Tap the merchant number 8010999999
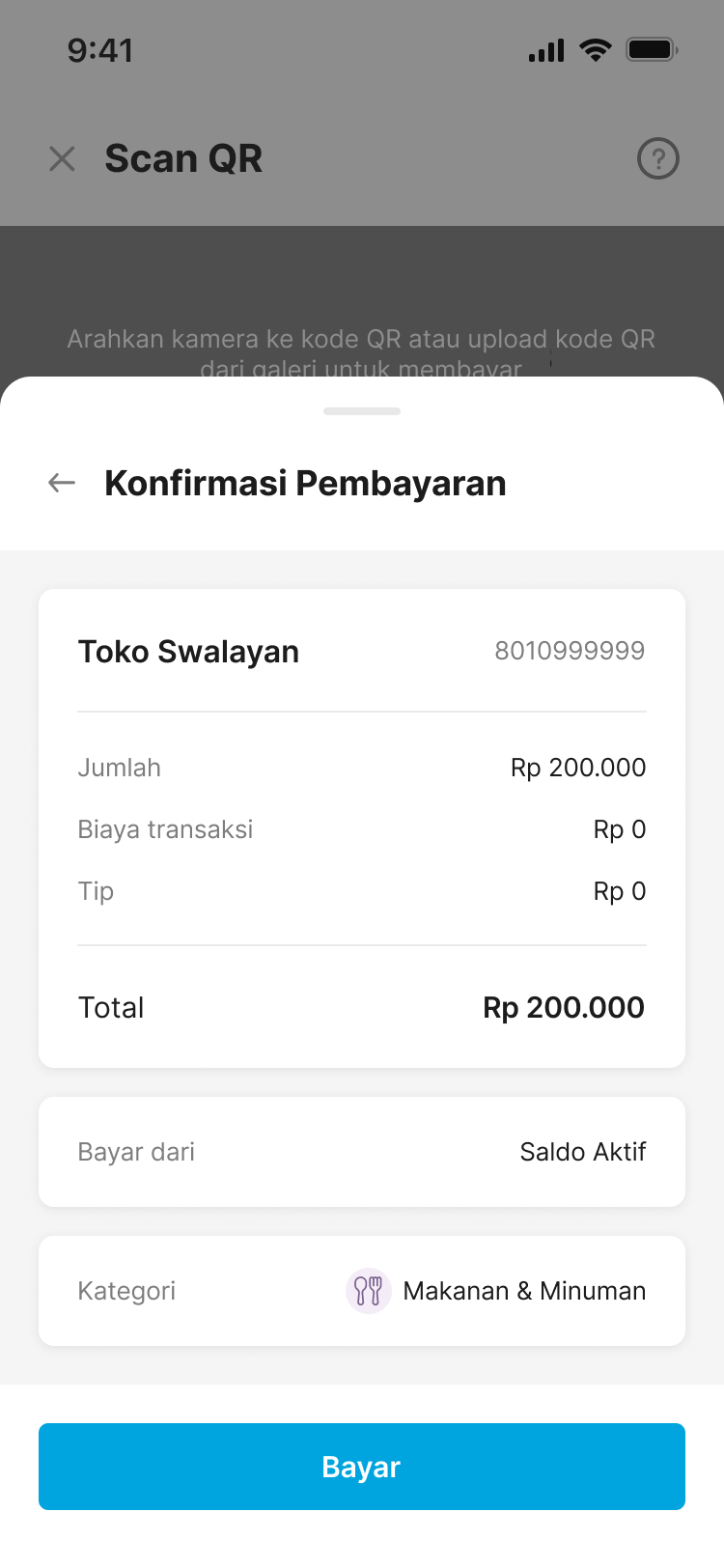This screenshot has height=1568, width=724. coord(570,651)
